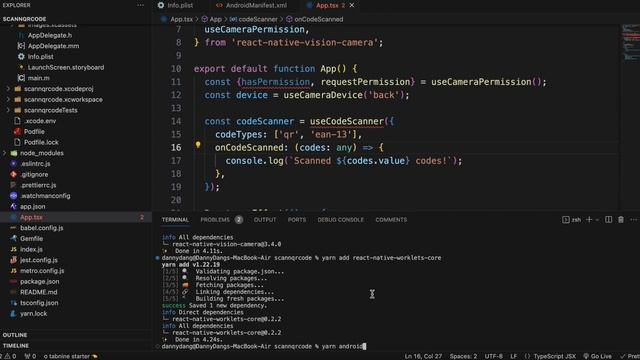Image resolution: width=640 pixels, height=360 pixels.
Task: Switch to the Info.plist tab
Action: pyautogui.click(x=180, y=5)
